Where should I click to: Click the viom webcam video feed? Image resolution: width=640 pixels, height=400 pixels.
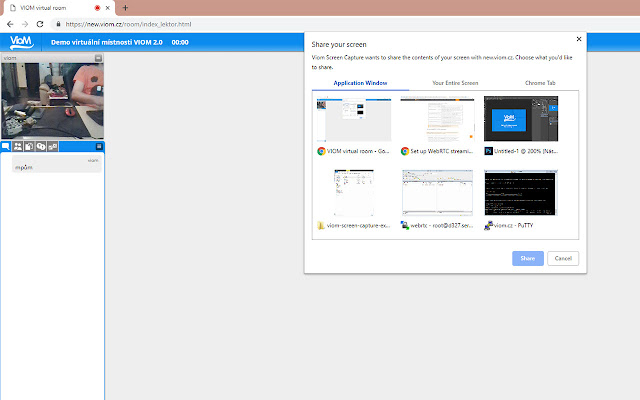[52, 100]
